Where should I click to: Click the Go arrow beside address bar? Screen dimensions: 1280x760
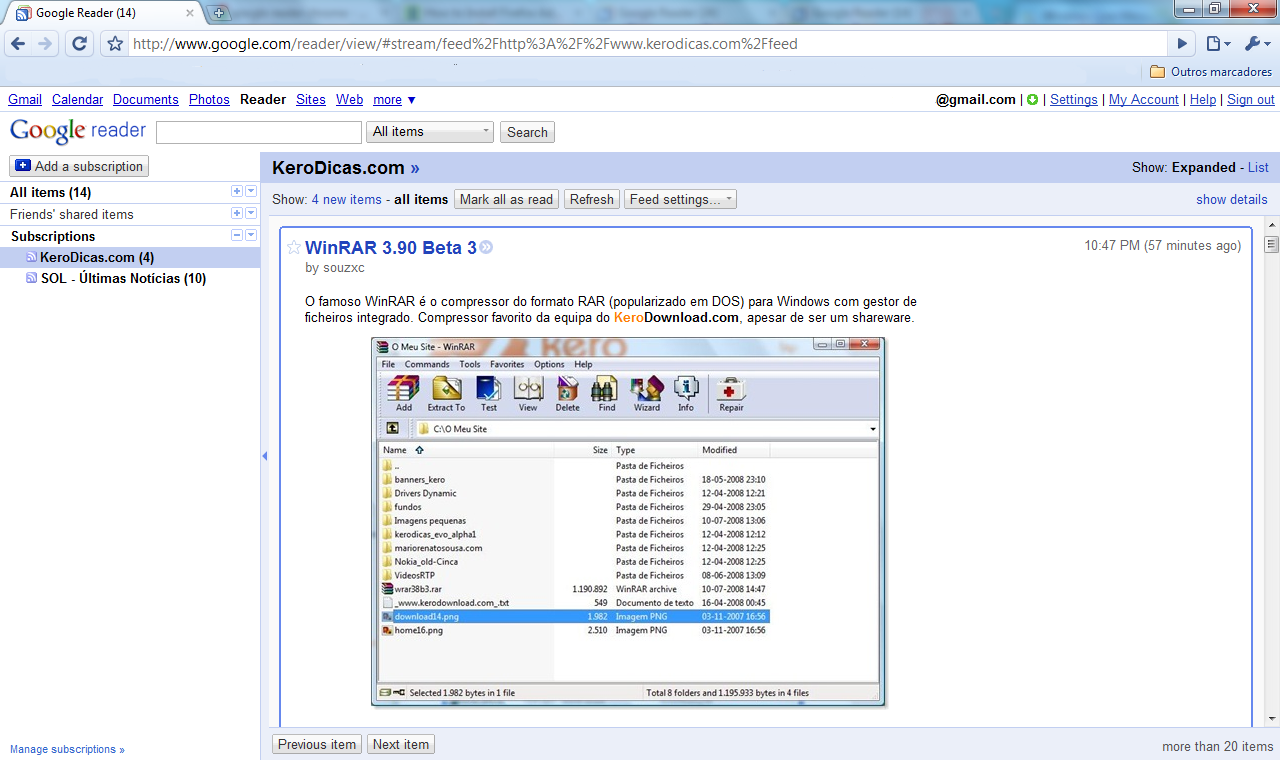pyautogui.click(x=1182, y=44)
